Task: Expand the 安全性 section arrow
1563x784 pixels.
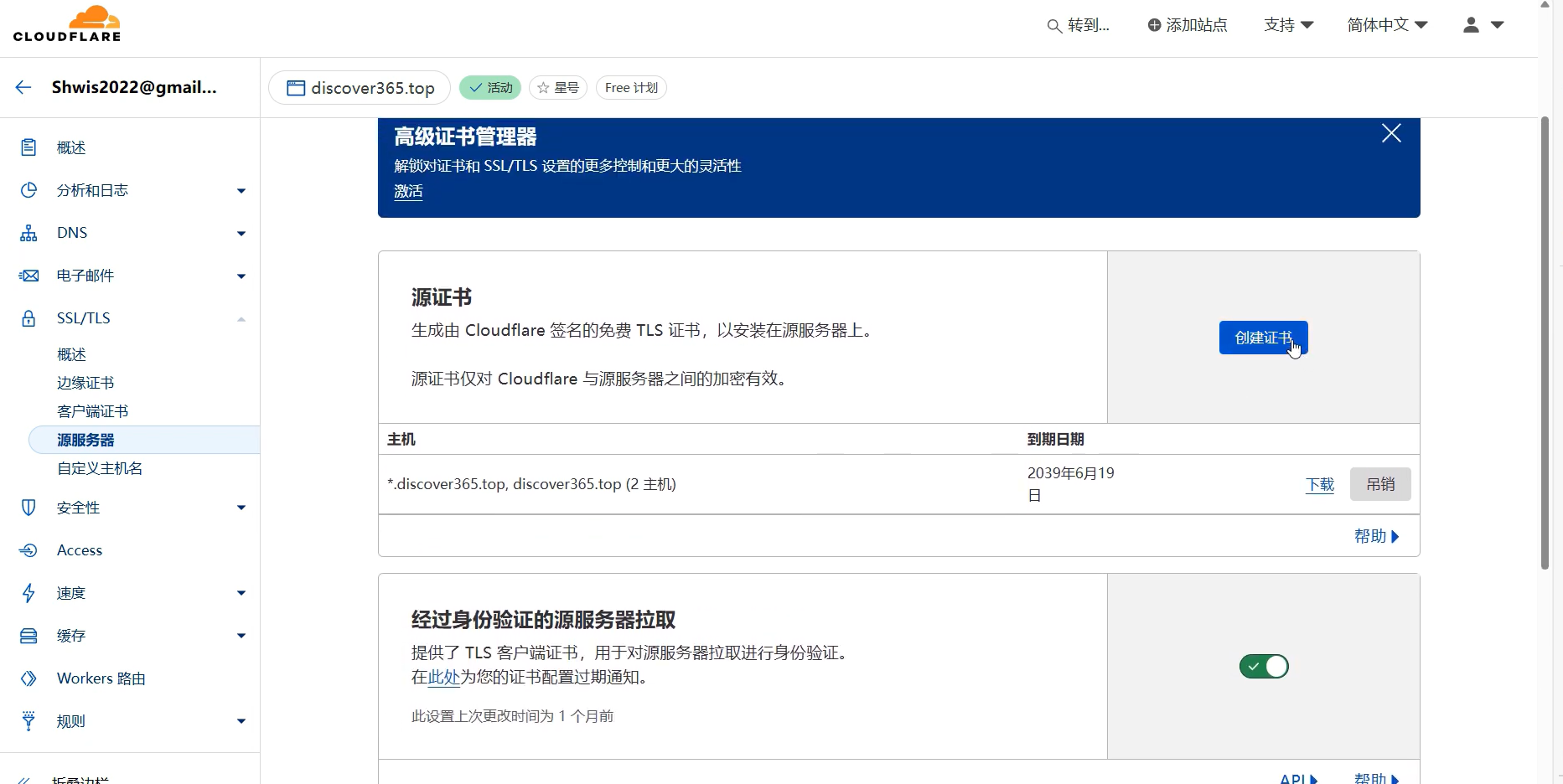Action: pyautogui.click(x=241, y=508)
